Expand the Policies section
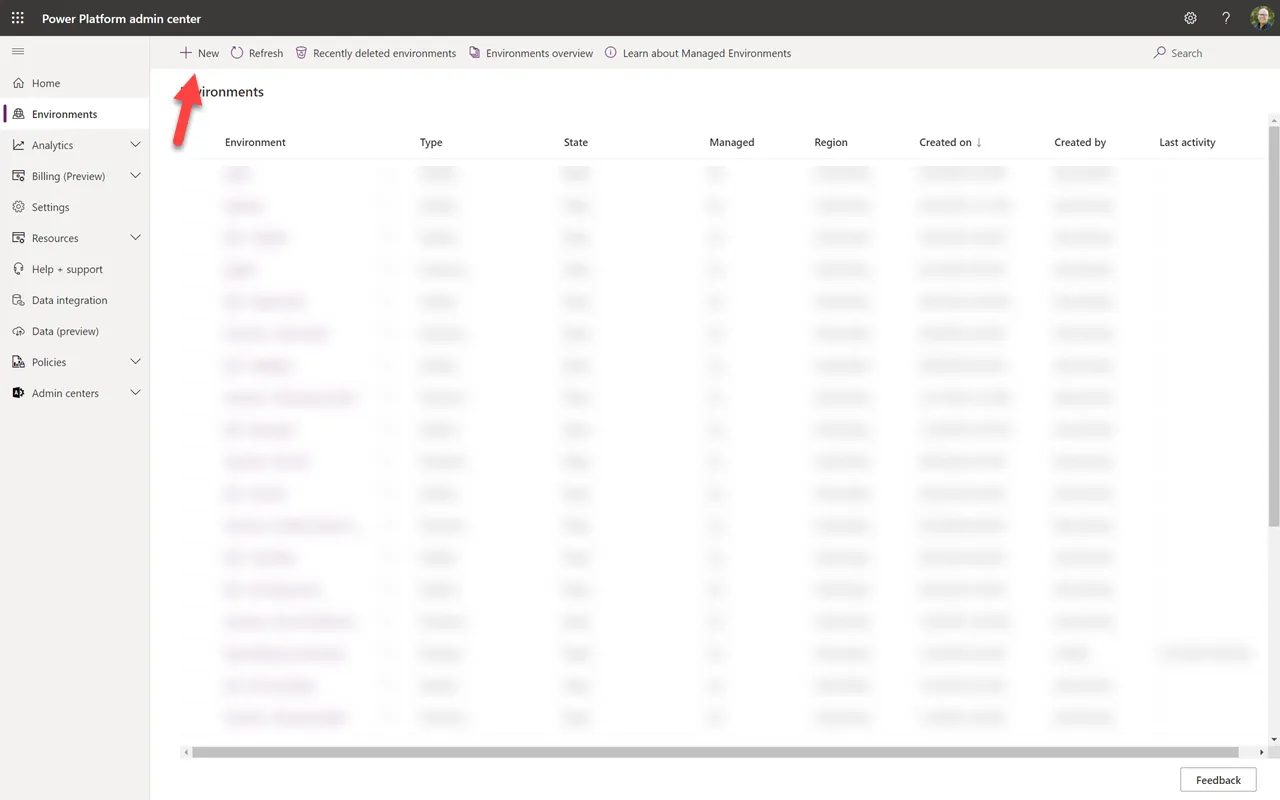Image resolution: width=1280 pixels, height=800 pixels. click(135, 361)
